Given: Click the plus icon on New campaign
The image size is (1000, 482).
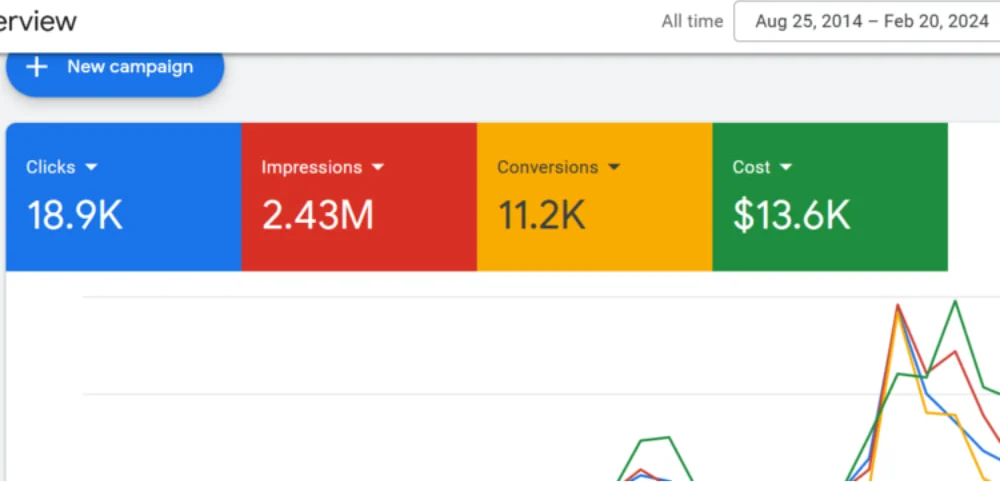Looking at the screenshot, I should (37, 67).
